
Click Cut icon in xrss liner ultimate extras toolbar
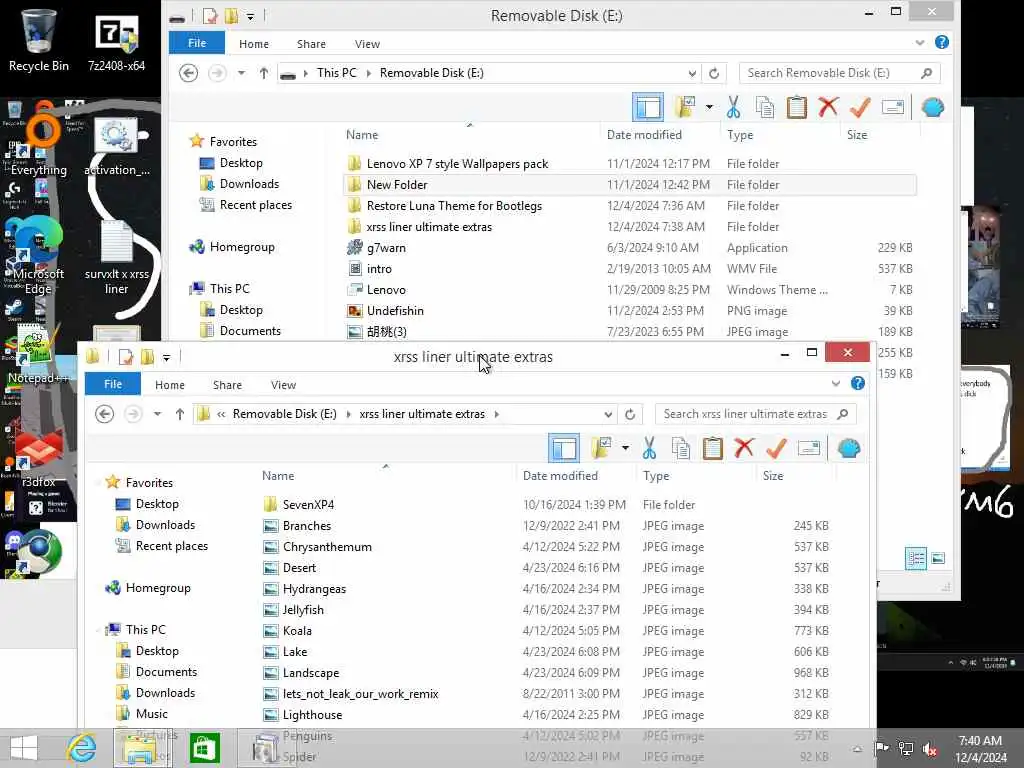click(648, 449)
